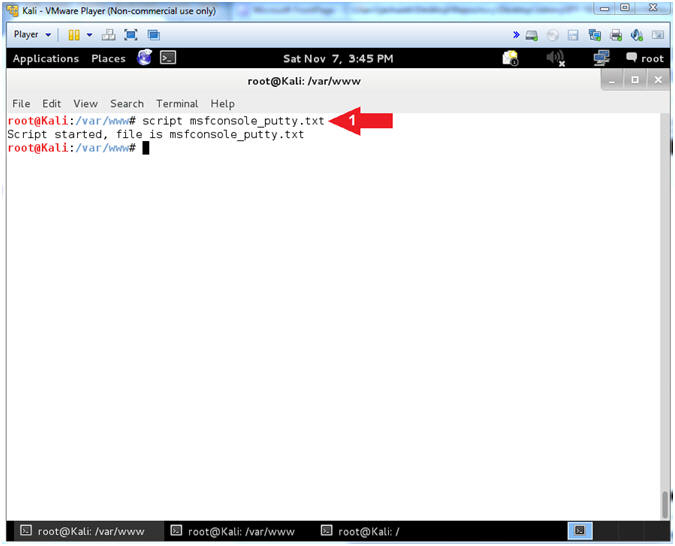The height and width of the screenshot is (546, 675).
Task: Open the terminal Edit menu
Action: click(x=51, y=104)
